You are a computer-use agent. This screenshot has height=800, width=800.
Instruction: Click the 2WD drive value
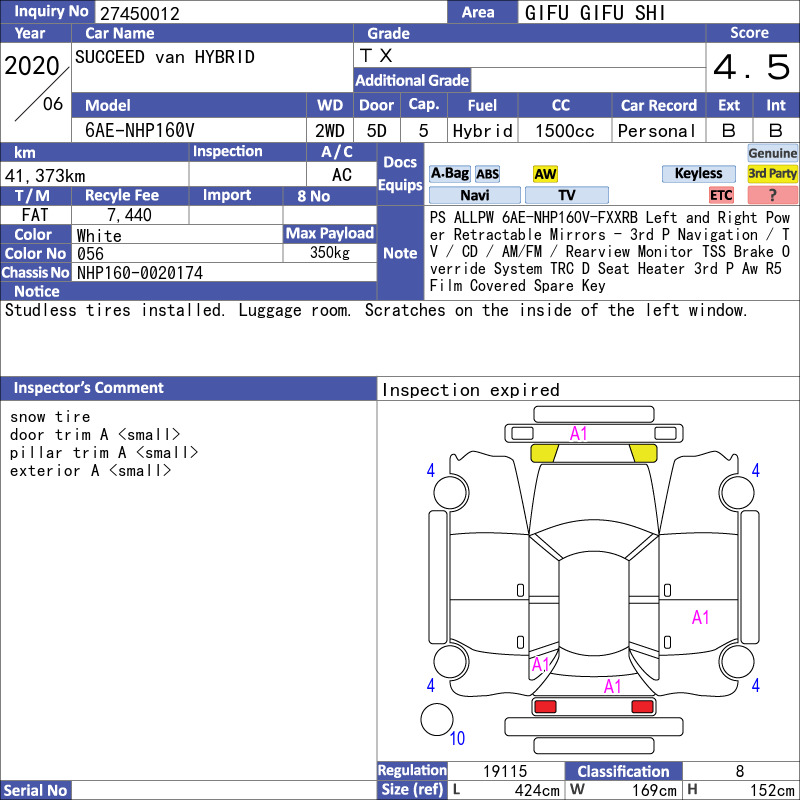coord(330,131)
